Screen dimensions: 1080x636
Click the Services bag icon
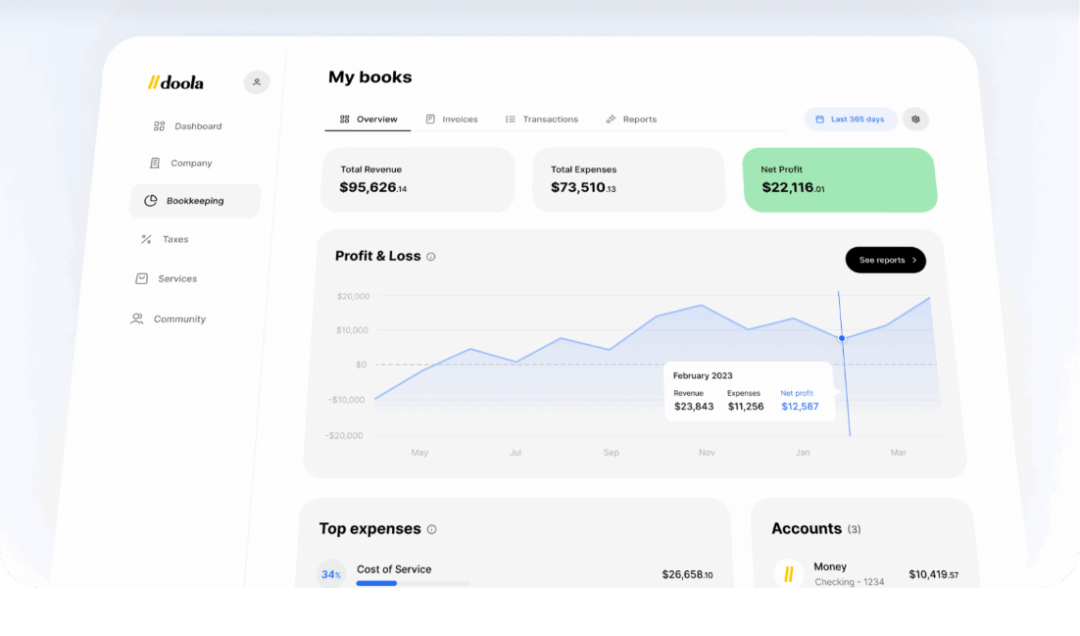pos(141,278)
